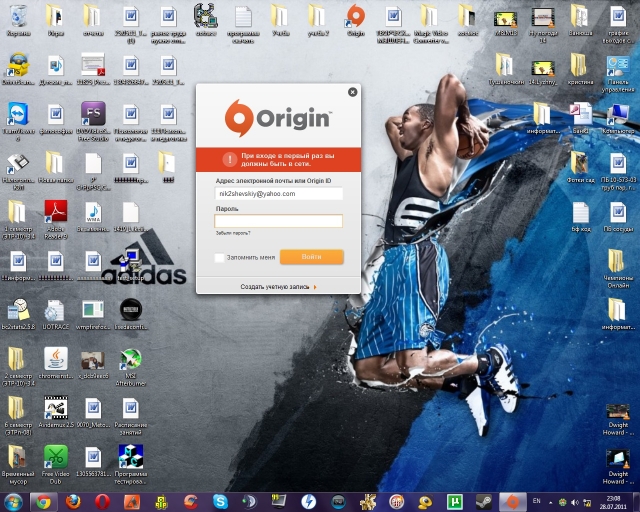
Task: Select the Корзина recycle bin icon
Action: point(18,20)
